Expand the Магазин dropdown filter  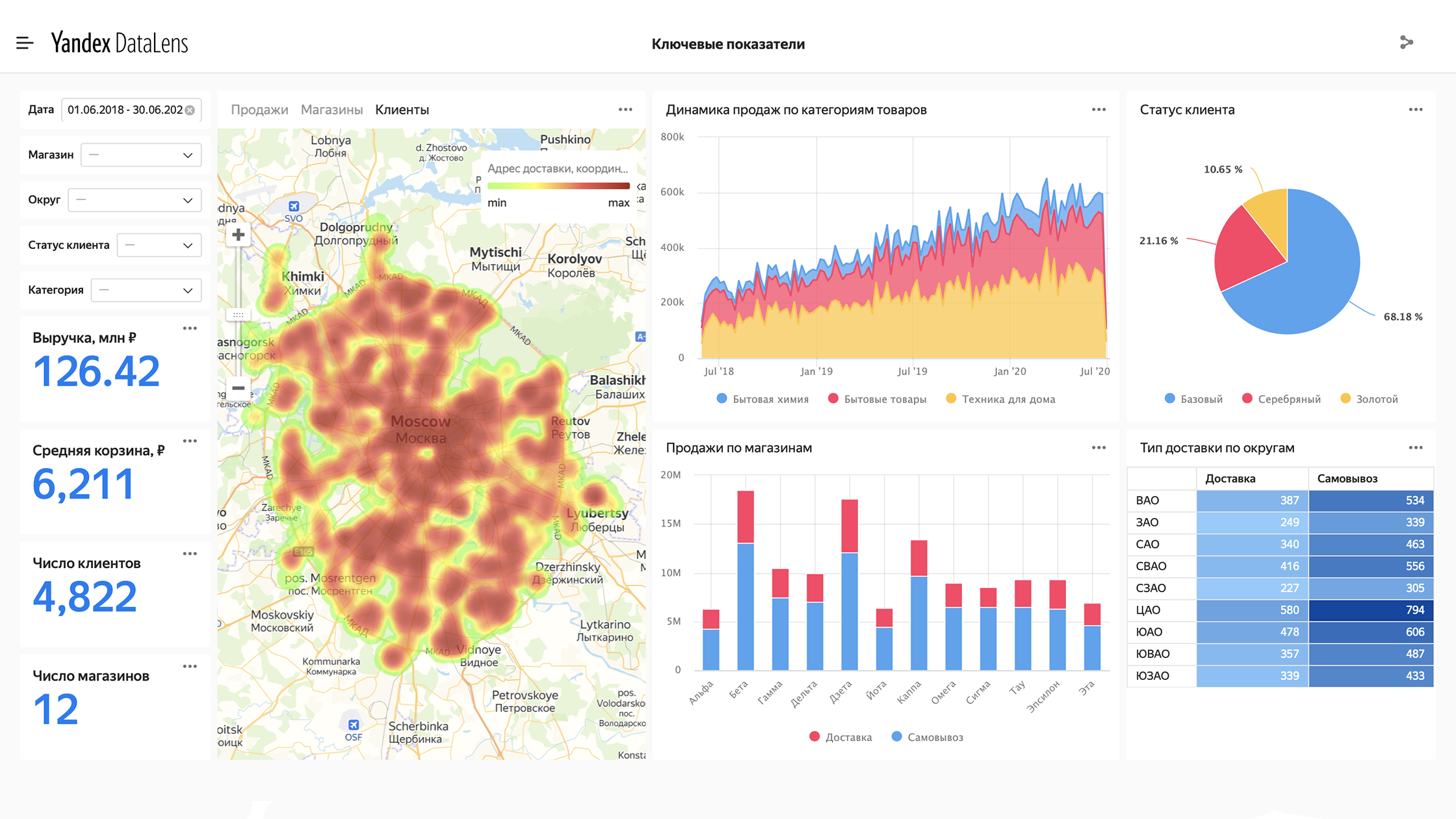pos(141,155)
